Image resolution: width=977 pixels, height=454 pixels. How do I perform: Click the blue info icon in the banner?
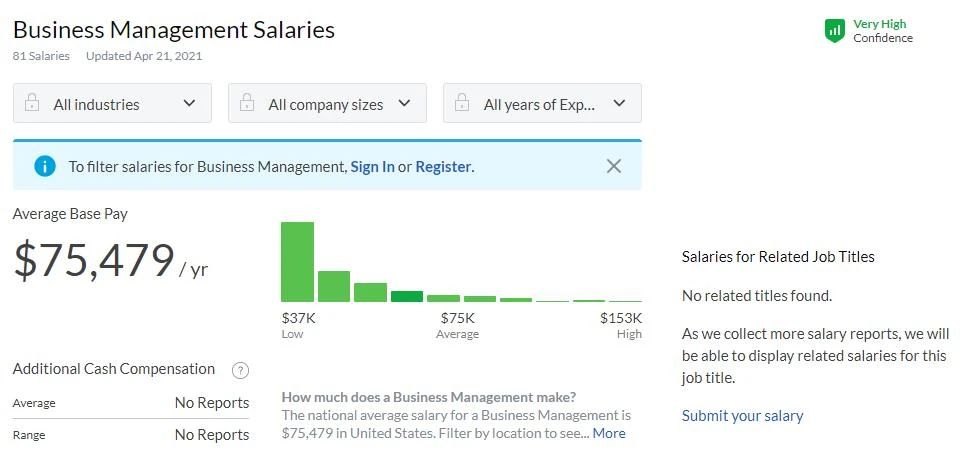[45, 166]
